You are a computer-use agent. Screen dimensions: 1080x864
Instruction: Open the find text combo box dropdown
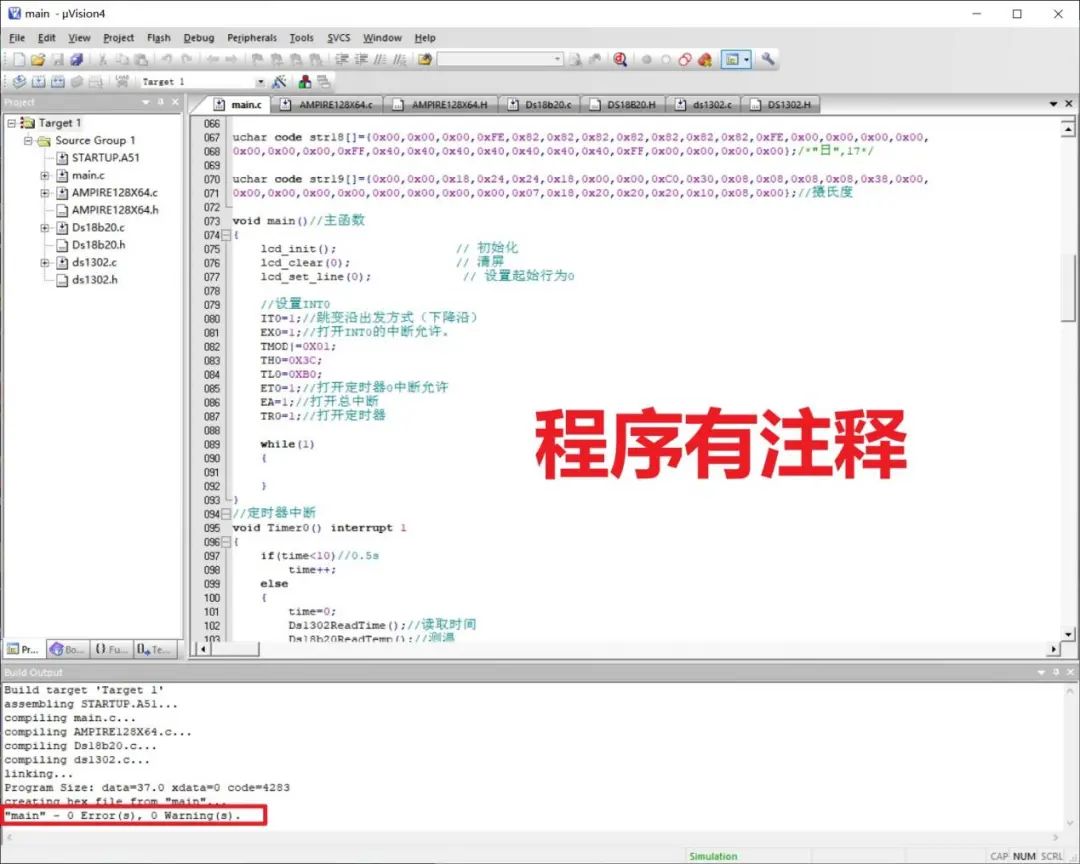[x=558, y=60]
